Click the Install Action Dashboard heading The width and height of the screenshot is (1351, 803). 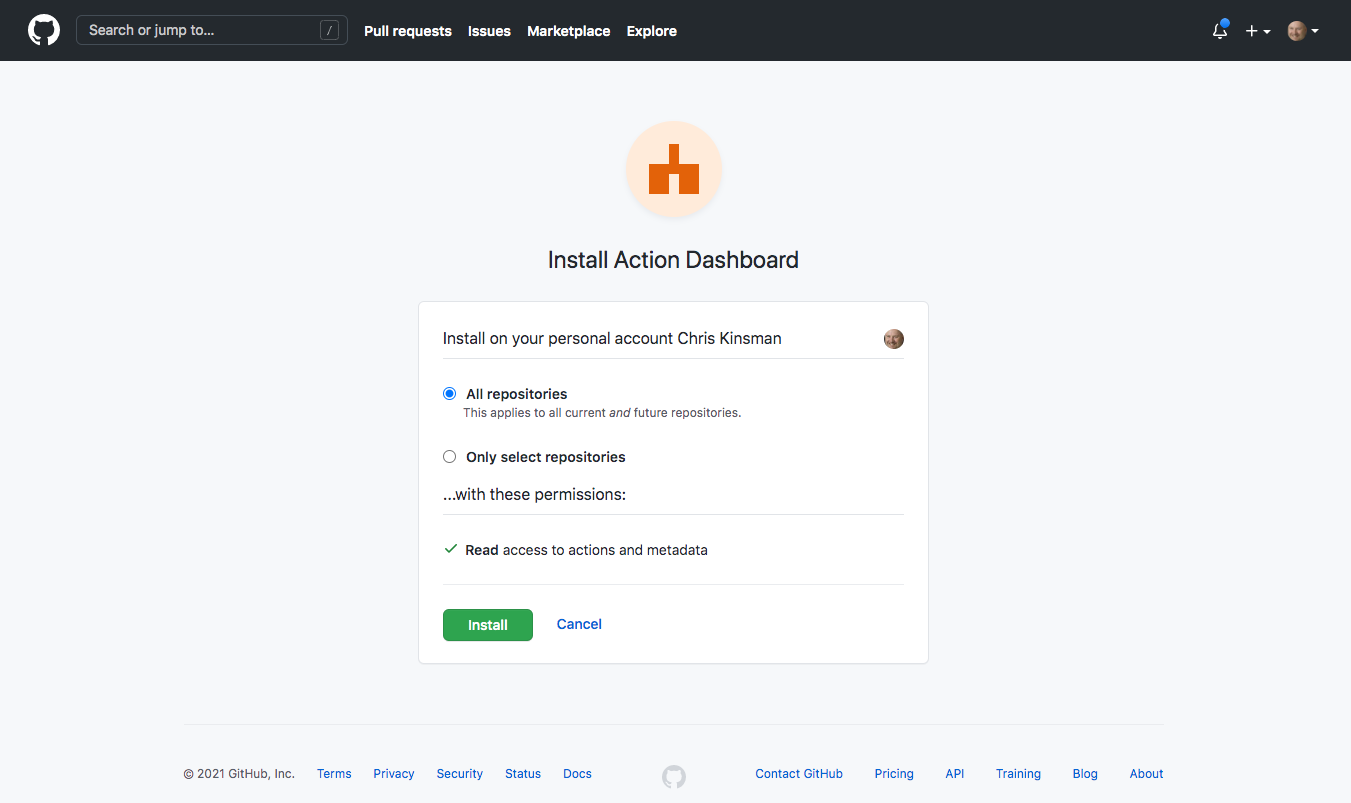click(x=673, y=260)
